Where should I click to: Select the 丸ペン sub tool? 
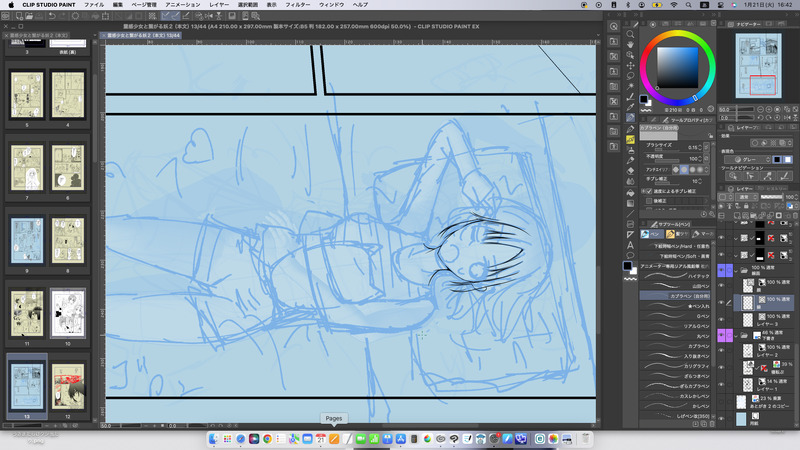click(674, 336)
